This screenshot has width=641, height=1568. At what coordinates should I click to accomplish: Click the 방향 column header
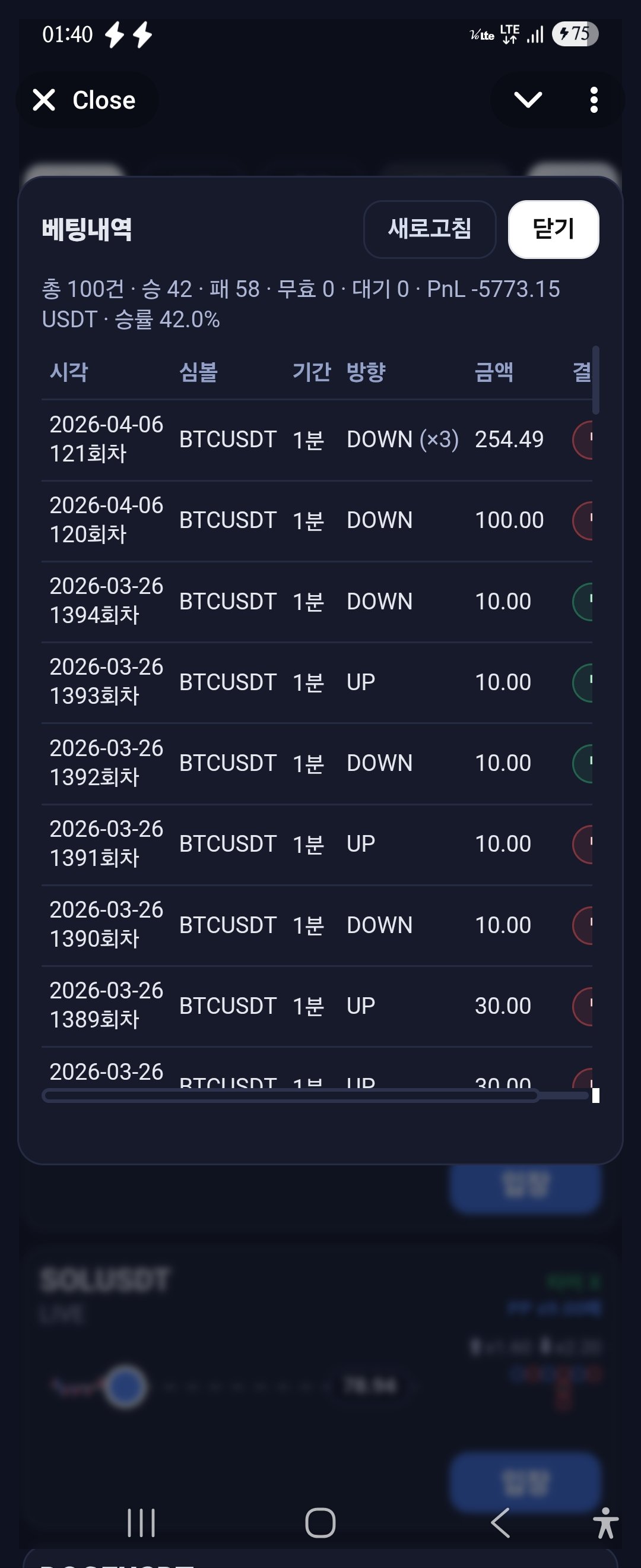(366, 371)
